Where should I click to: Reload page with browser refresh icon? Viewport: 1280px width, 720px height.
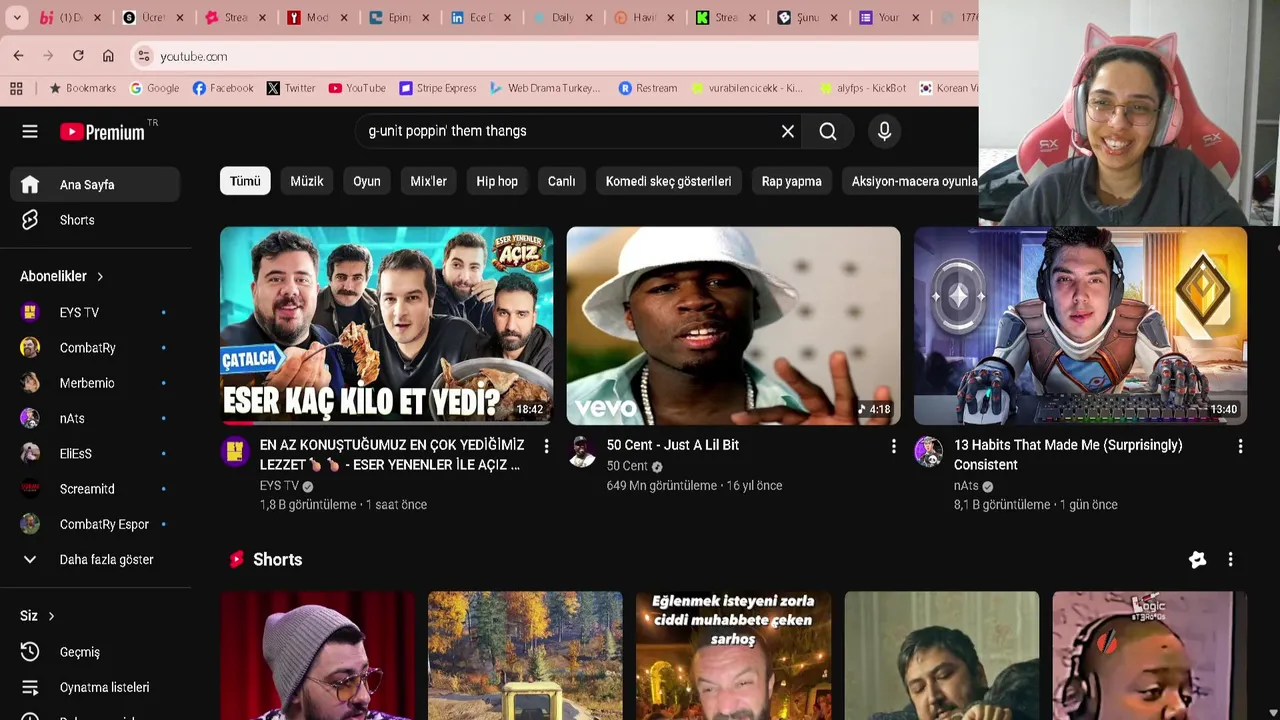[78, 56]
